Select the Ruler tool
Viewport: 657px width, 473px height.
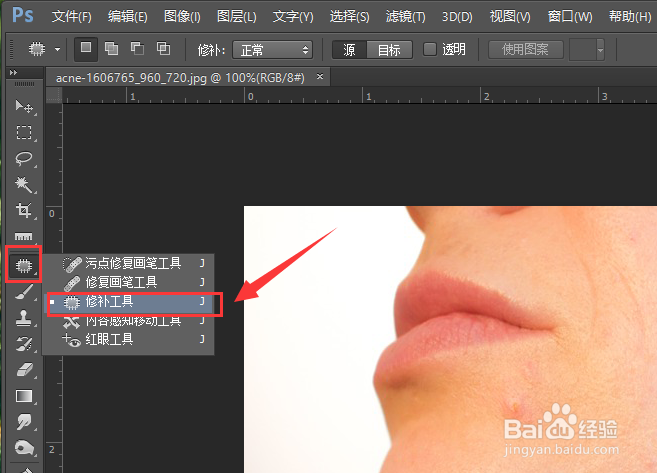[24, 237]
